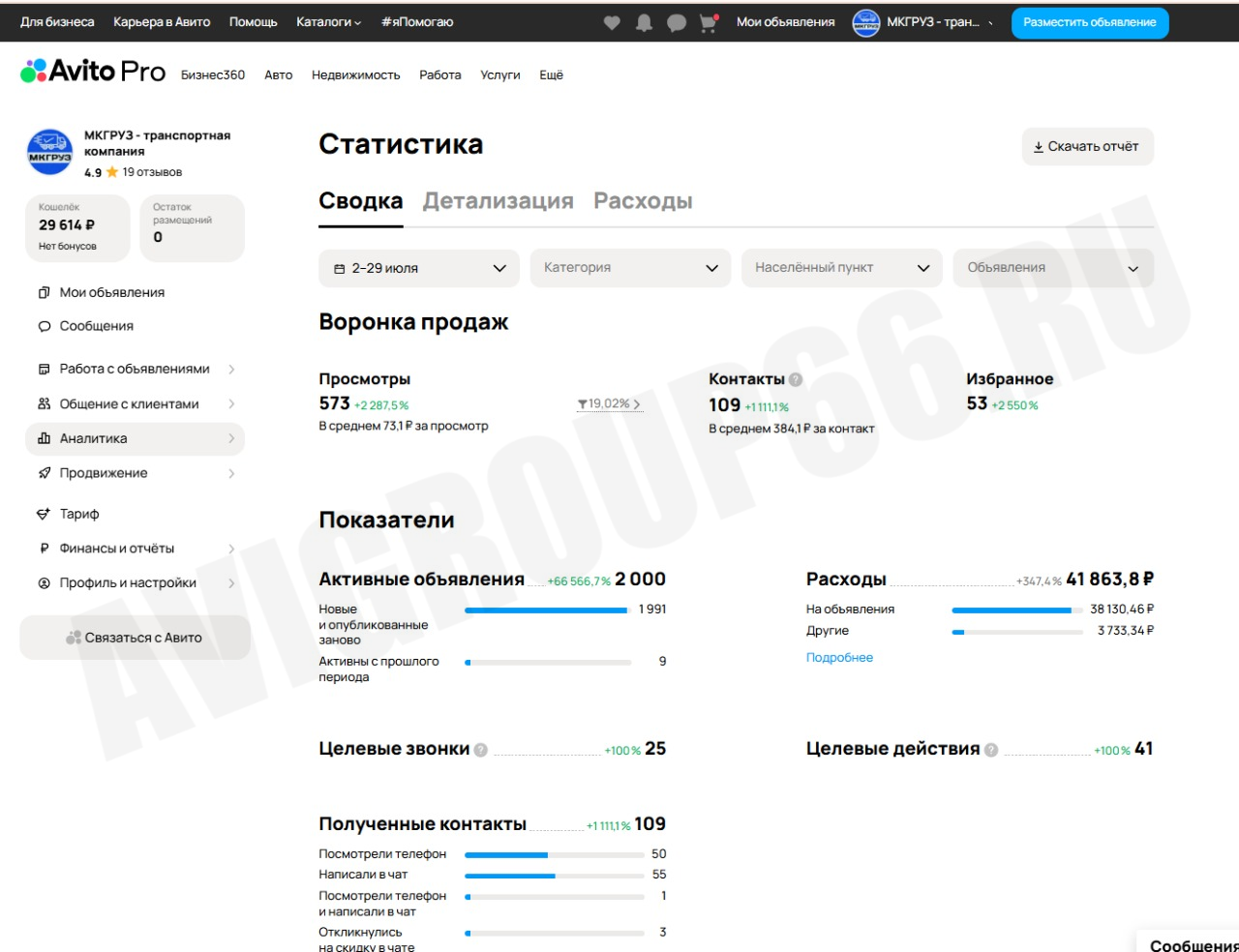Open the Для бизнеса top link
Viewport: 1239px width, 952px height.
coord(57,22)
